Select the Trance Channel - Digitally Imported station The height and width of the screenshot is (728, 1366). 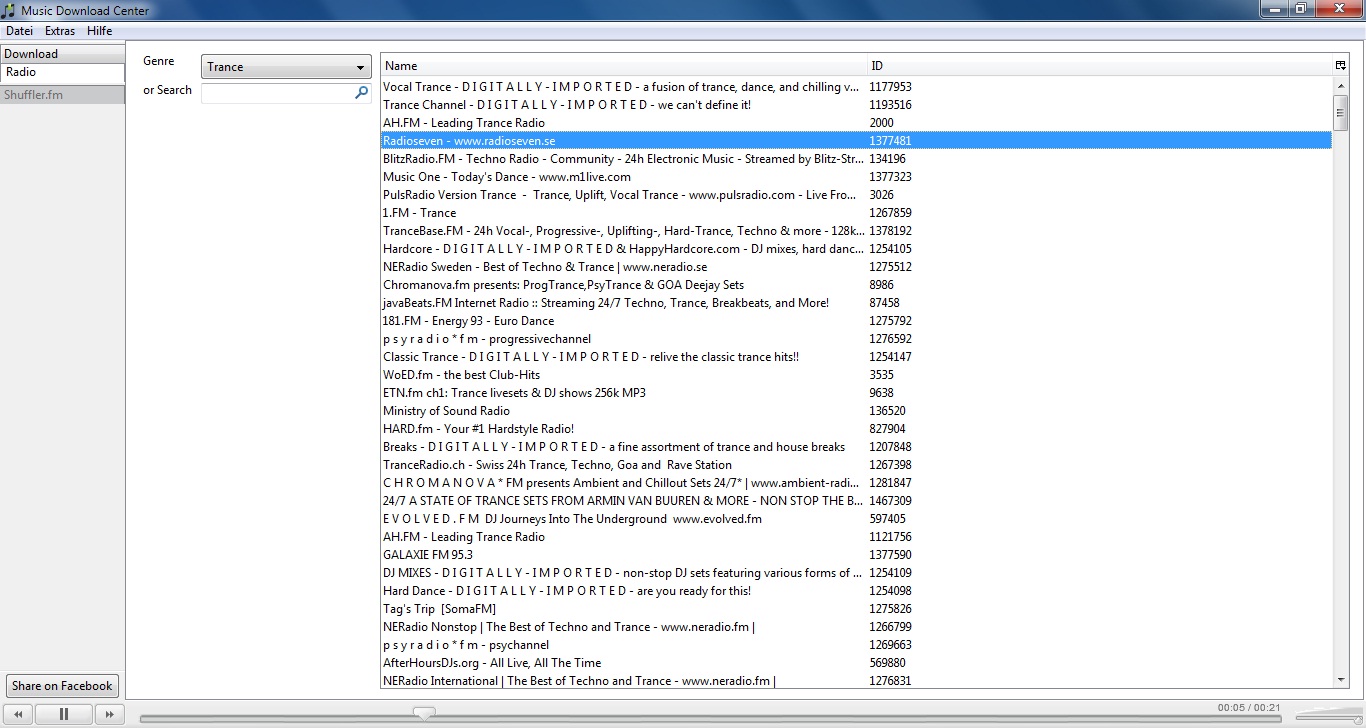pyautogui.click(x=857, y=105)
